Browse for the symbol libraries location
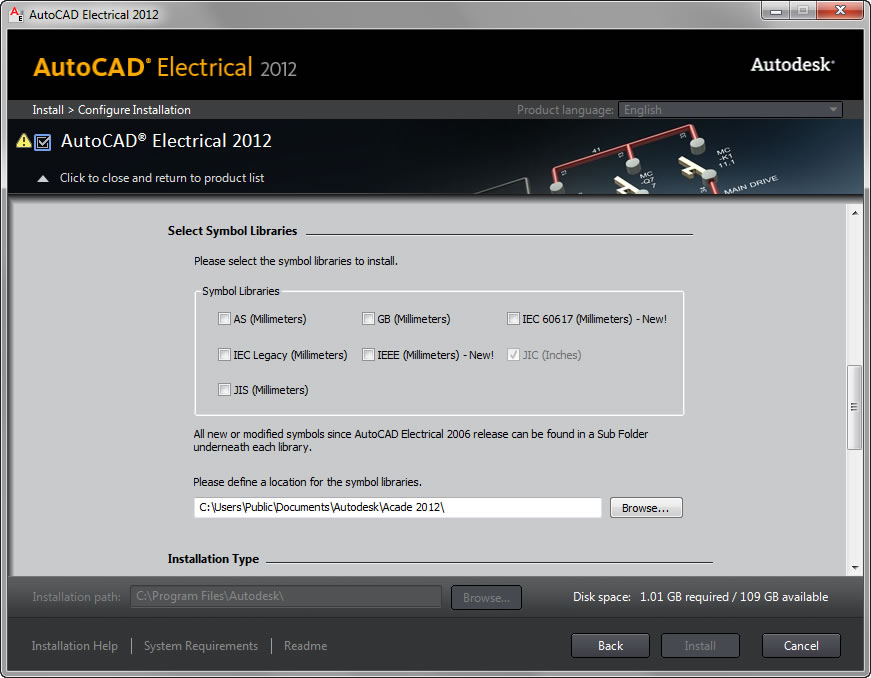The width and height of the screenshot is (871, 678). coord(646,508)
